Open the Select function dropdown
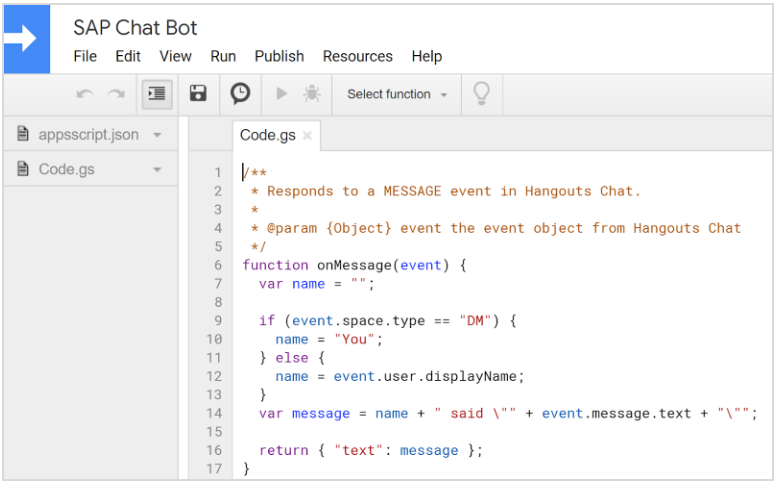The width and height of the screenshot is (777, 484). 396,94
